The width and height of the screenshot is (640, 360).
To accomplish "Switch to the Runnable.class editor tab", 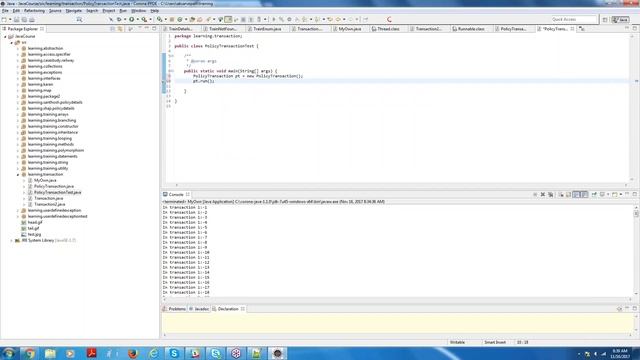I will point(471,29).
